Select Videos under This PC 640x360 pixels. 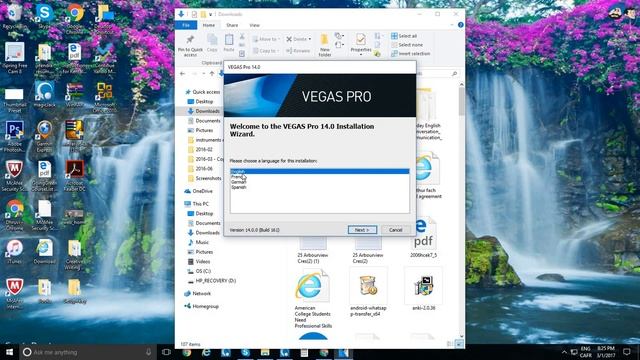[x=199, y=262]
